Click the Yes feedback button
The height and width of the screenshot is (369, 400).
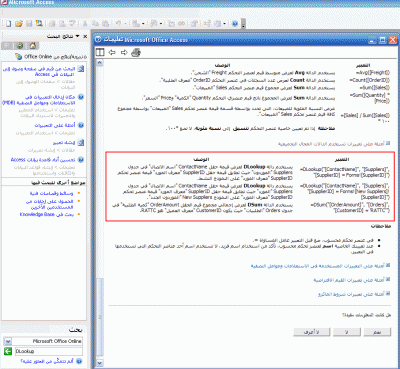click(x=377, y=332)
